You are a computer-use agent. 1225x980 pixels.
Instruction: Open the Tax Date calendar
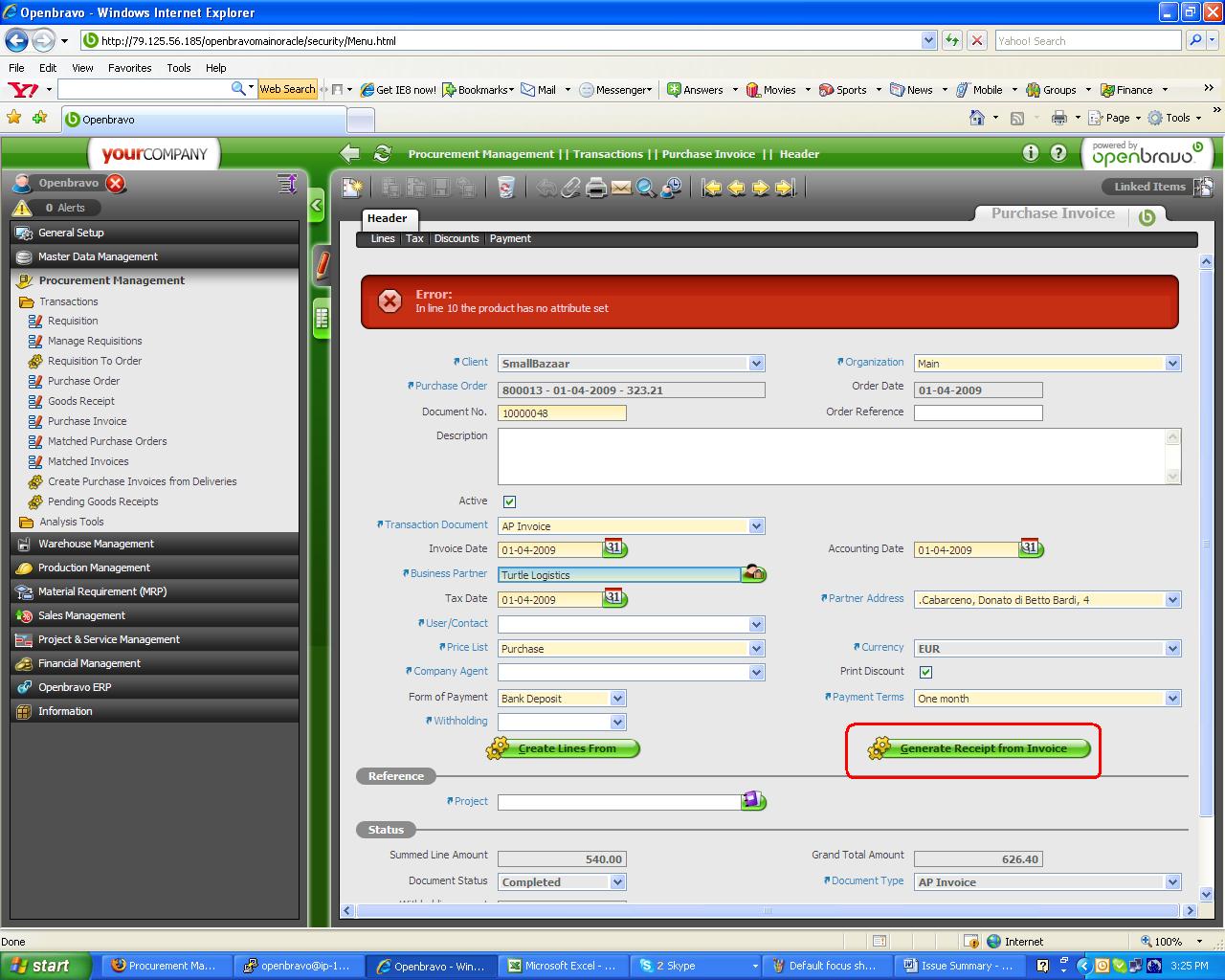point(614,598)
